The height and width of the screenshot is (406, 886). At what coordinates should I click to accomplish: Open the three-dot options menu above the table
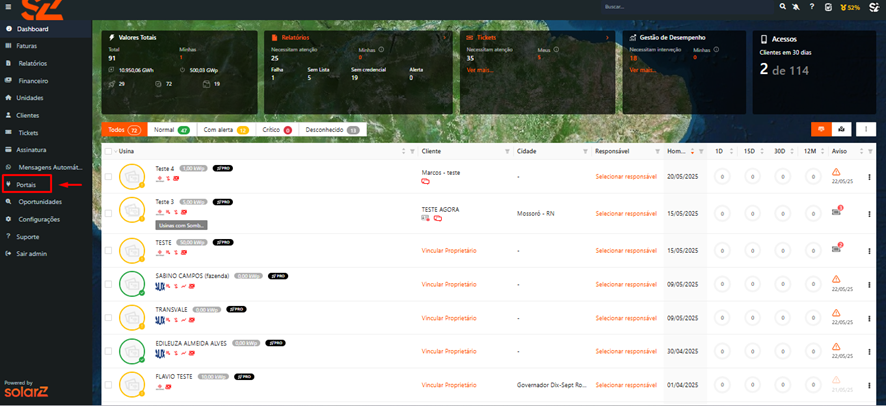click(x=865, y=129)
